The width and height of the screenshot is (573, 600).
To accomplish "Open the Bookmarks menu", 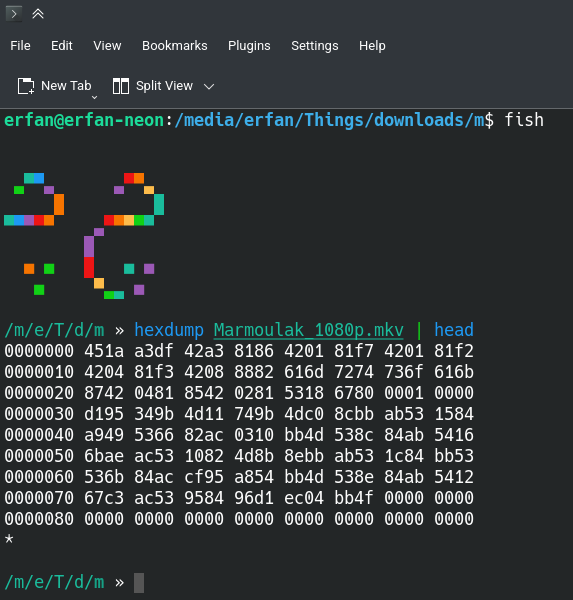I will point(175,46).
